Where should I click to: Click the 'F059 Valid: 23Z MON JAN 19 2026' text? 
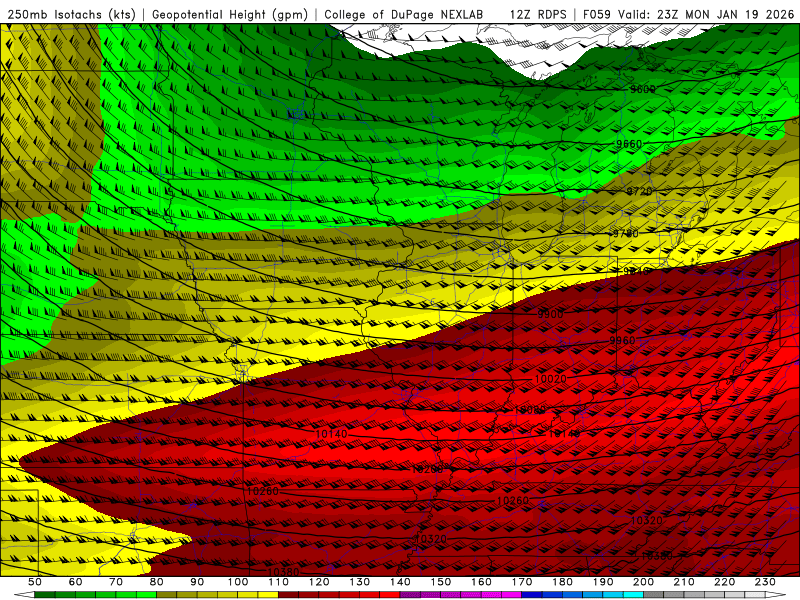pyautogui.click(x=688, y=15)
